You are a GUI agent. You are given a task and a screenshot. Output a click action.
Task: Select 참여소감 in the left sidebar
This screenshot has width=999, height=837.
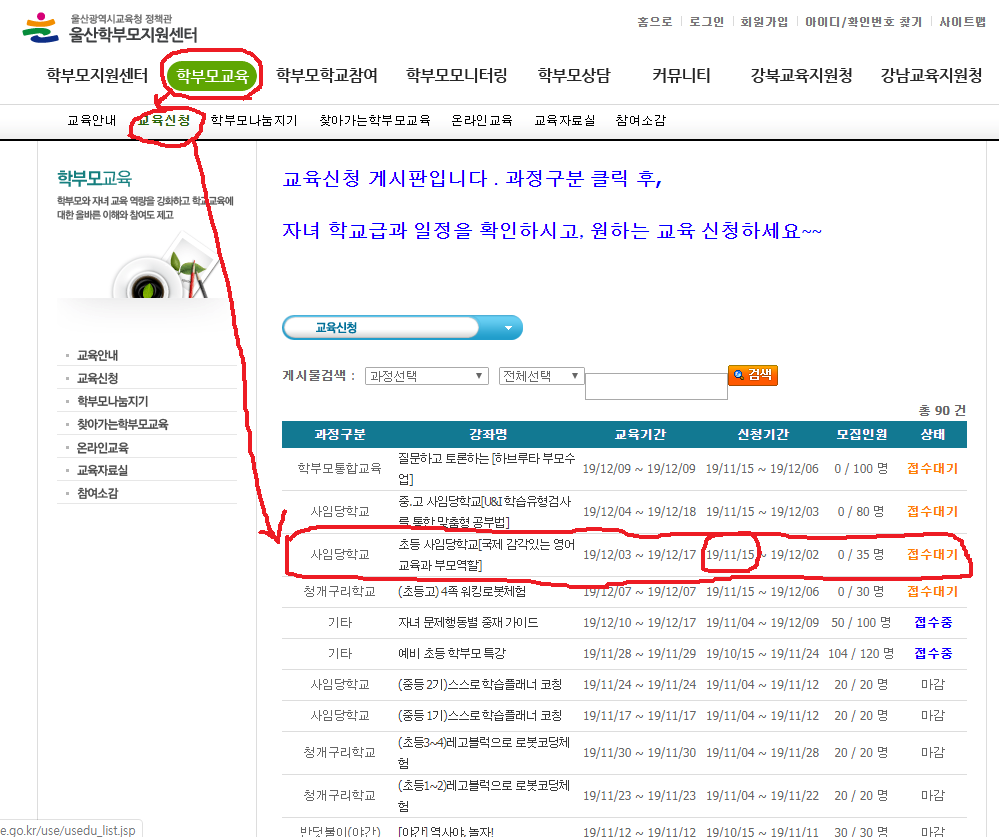[x=98, y=493]
